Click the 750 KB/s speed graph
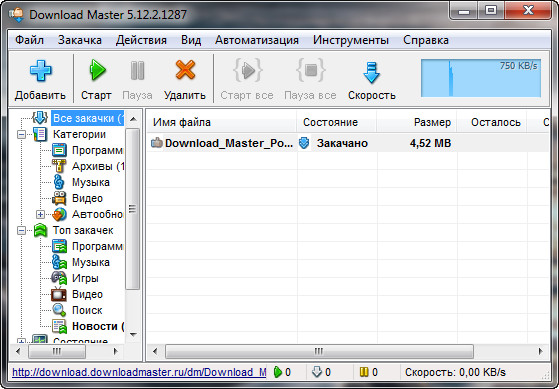The image size is (559, 389). 481,78
